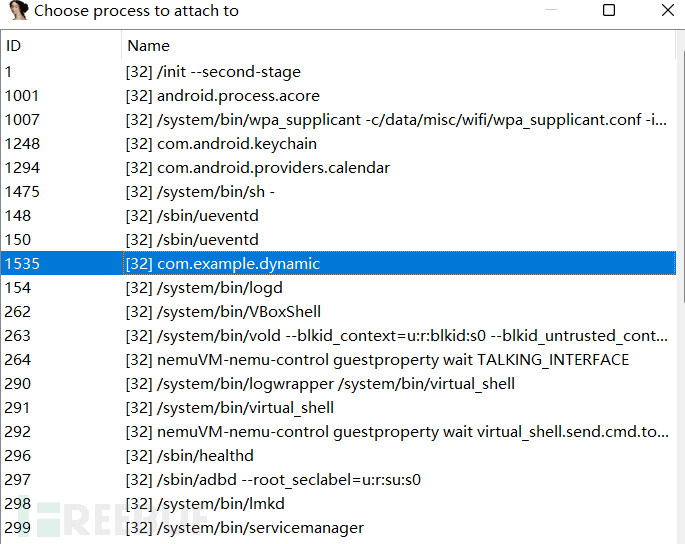Screen dimensions: 685x544
Task: Choose the /sbin/adbd root_seclabel process
Action: click(338, 480)
